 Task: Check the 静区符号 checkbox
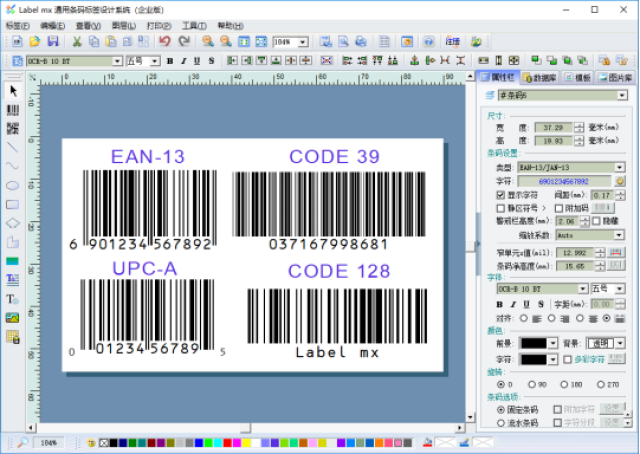501,208
